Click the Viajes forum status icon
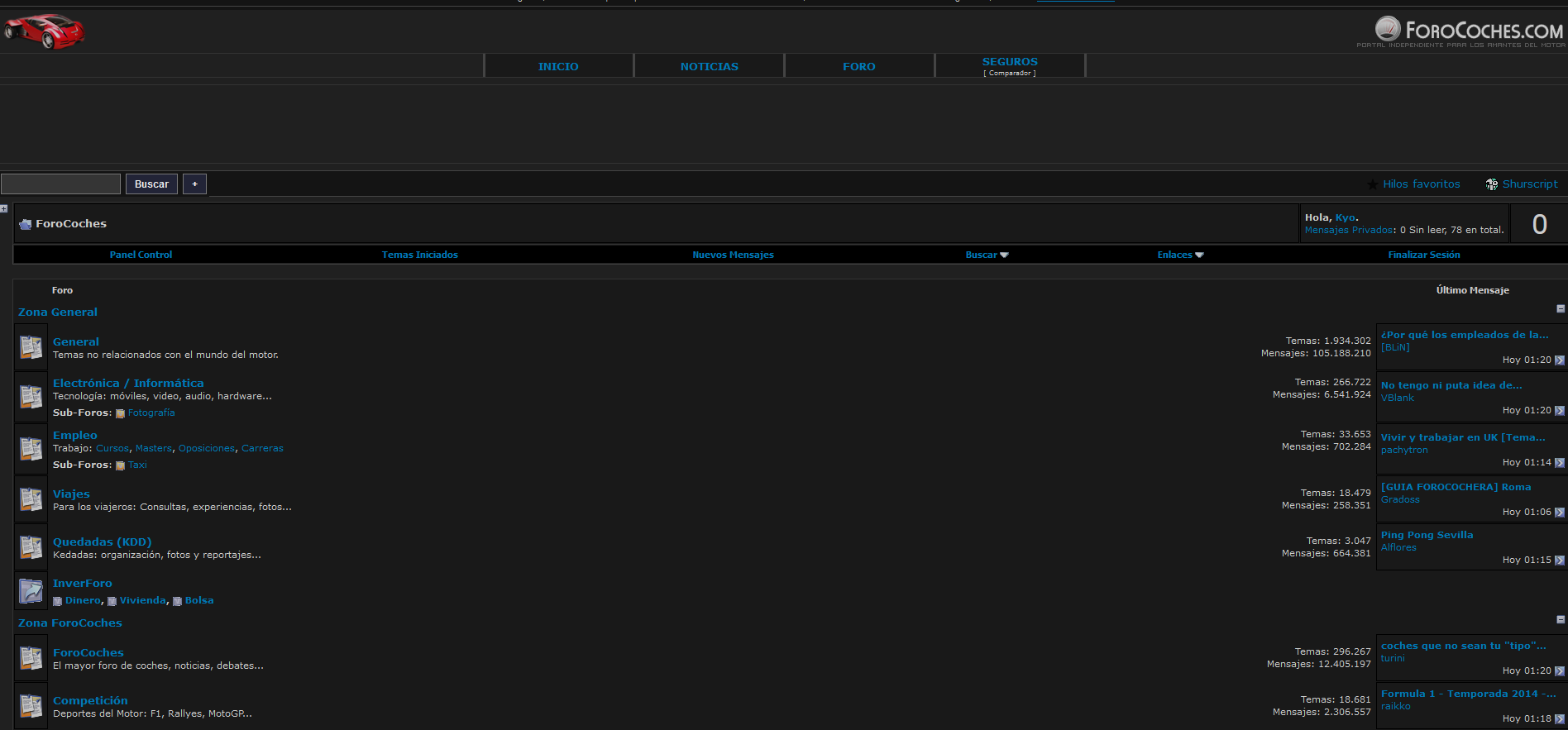 coord(31,499)
